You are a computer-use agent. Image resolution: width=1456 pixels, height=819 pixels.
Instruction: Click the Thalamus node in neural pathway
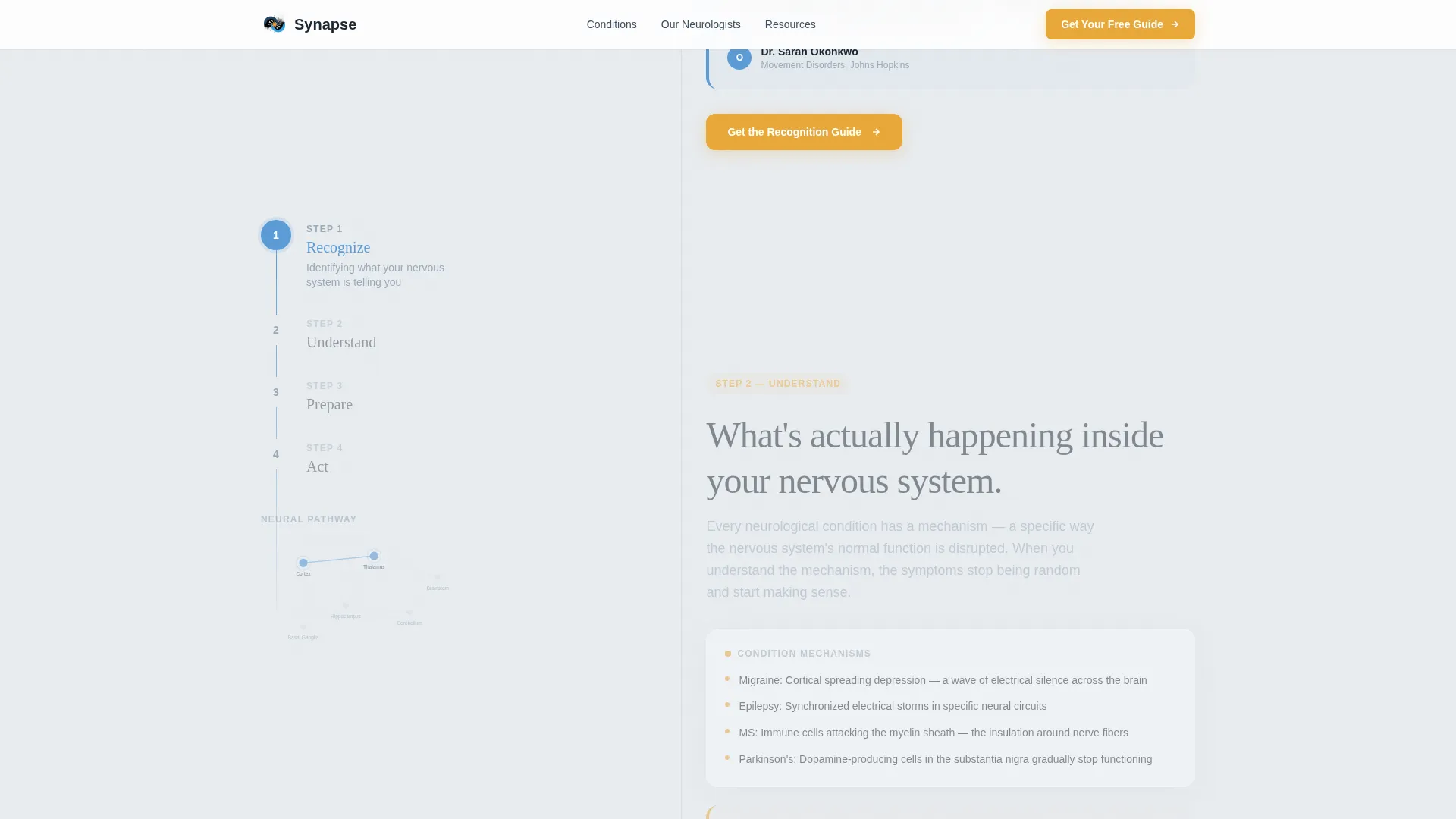tap(374, 556)
